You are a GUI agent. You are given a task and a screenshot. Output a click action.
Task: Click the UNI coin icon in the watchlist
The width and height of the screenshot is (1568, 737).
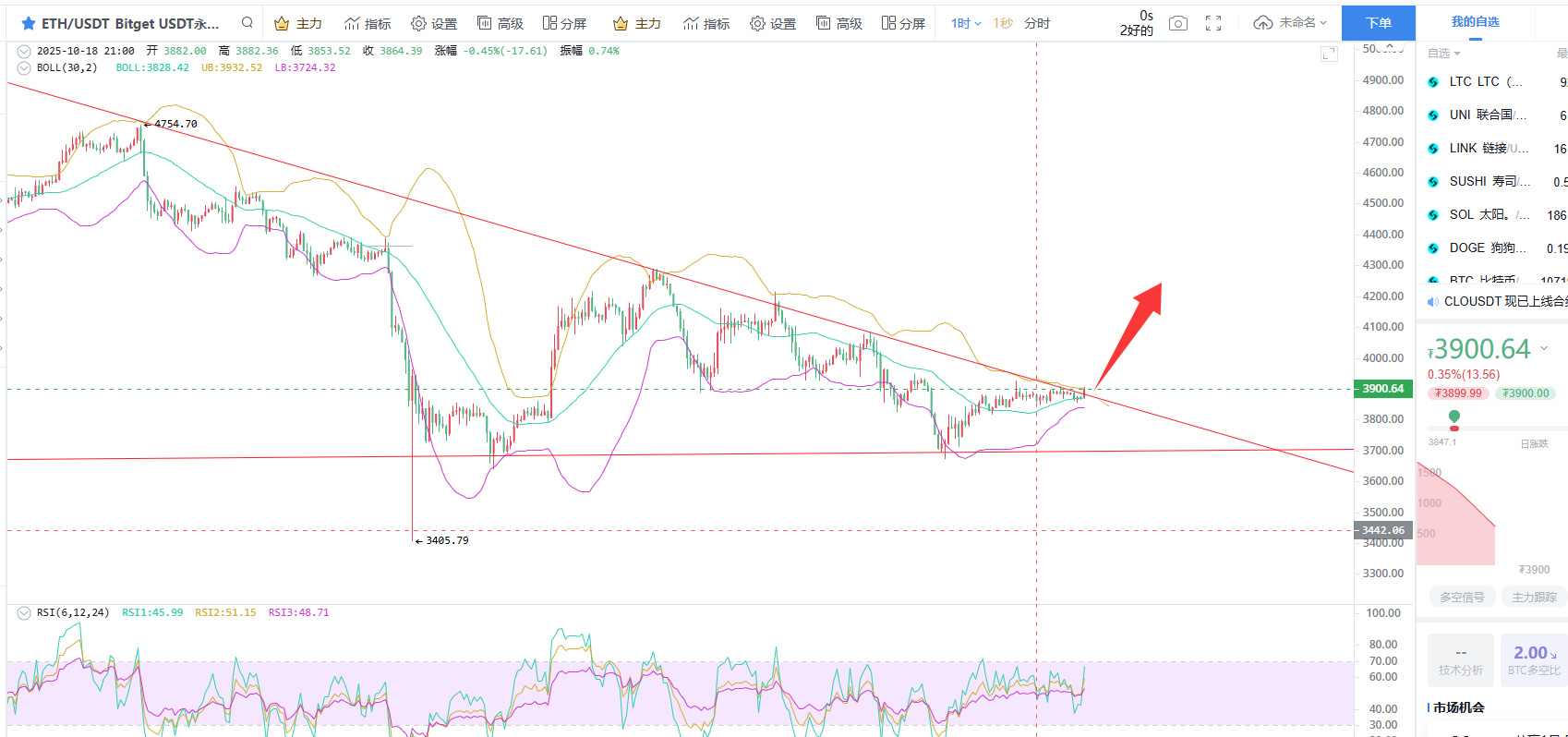pos(1433,115)
